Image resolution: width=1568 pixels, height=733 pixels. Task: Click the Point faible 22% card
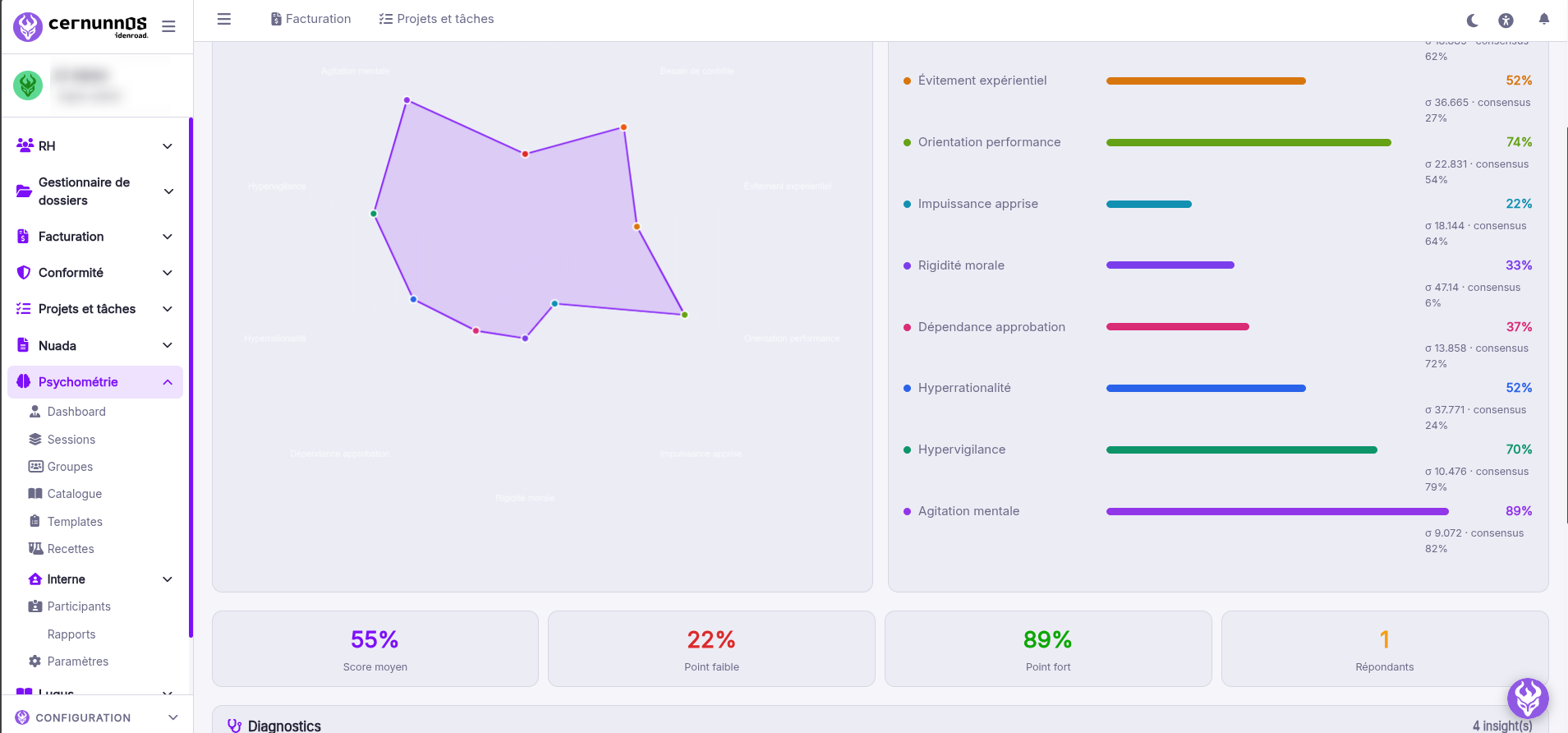[711, 648]
